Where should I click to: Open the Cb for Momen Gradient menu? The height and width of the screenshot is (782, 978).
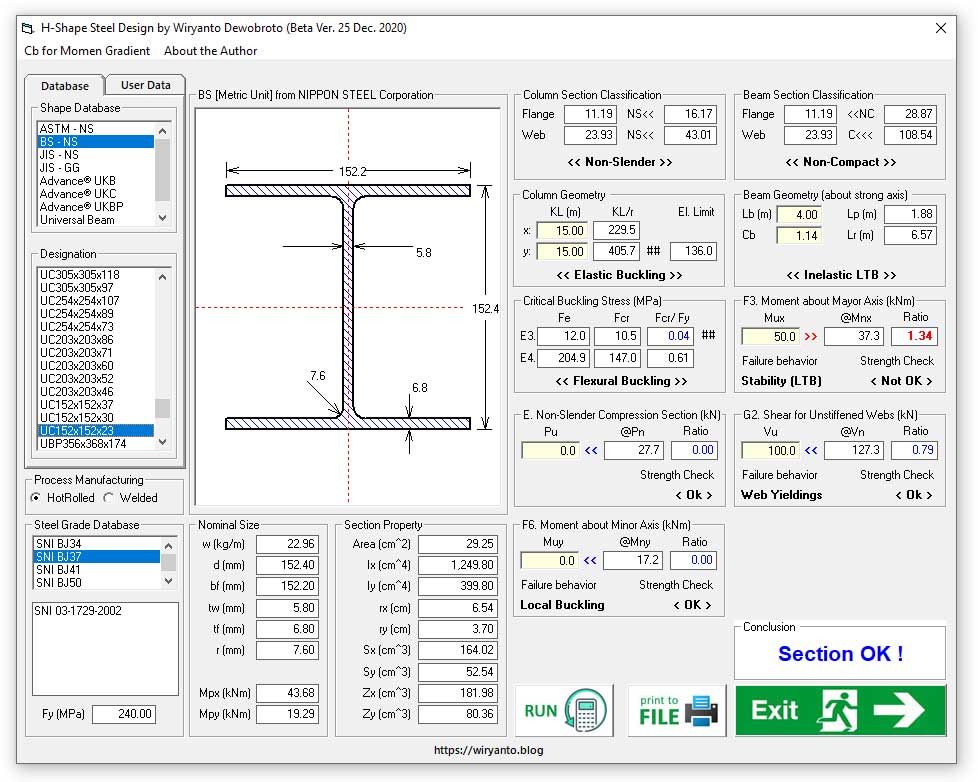[x=87, y=51]
